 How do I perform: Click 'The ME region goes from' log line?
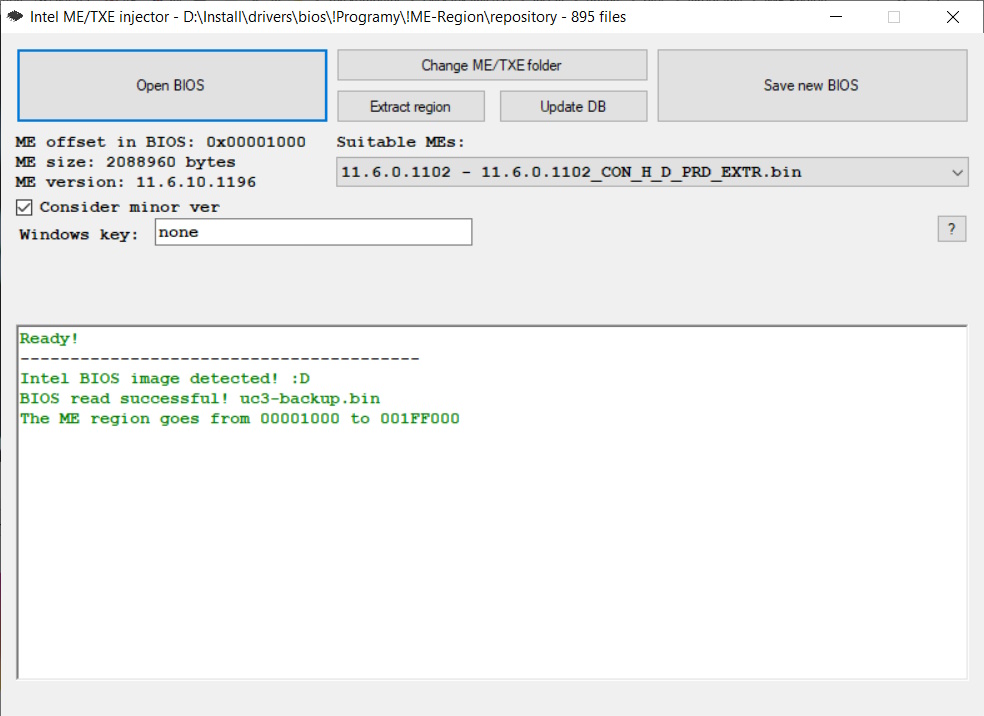pos(239,418)
